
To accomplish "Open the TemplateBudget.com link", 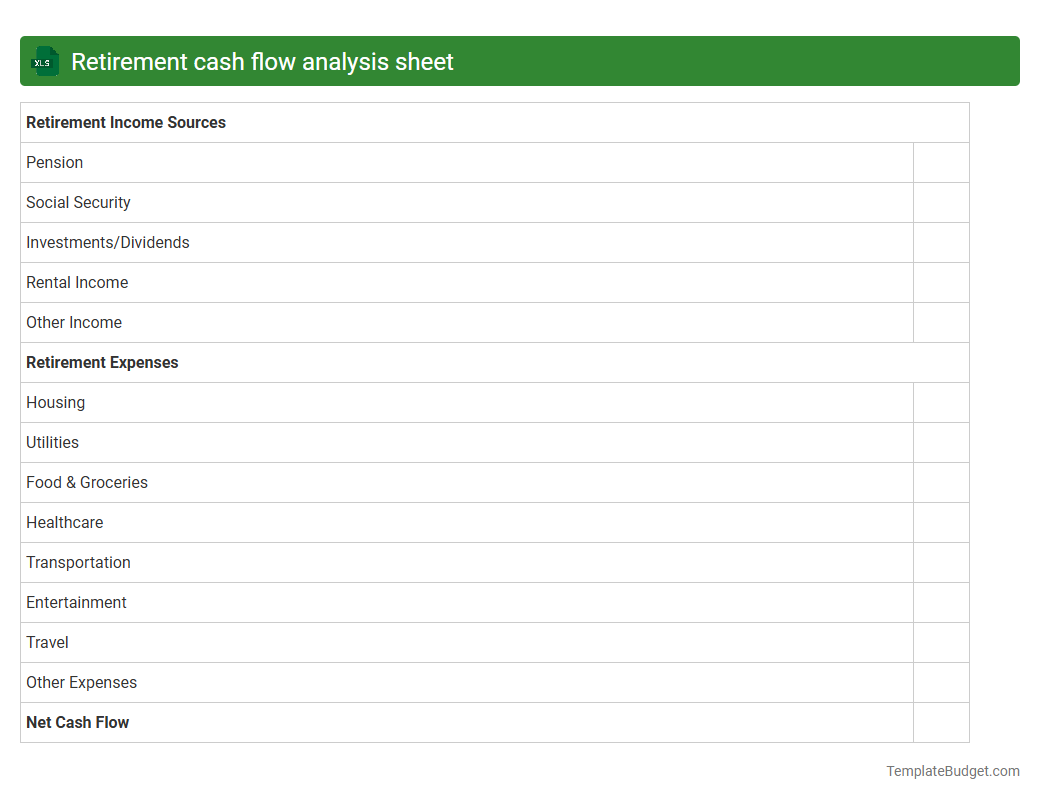I will point(952,771).
